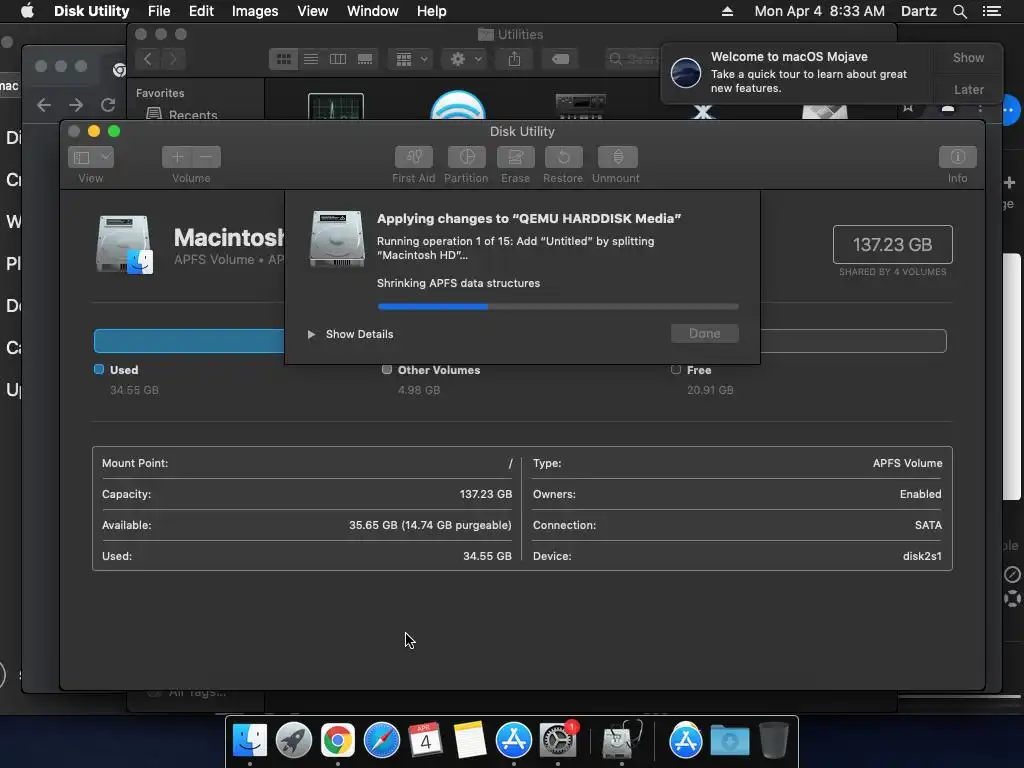Image resolution: width=1024 pixels, height=768 pixels.
Task: Click Show on Mojave notification
Action: [968, 57]
